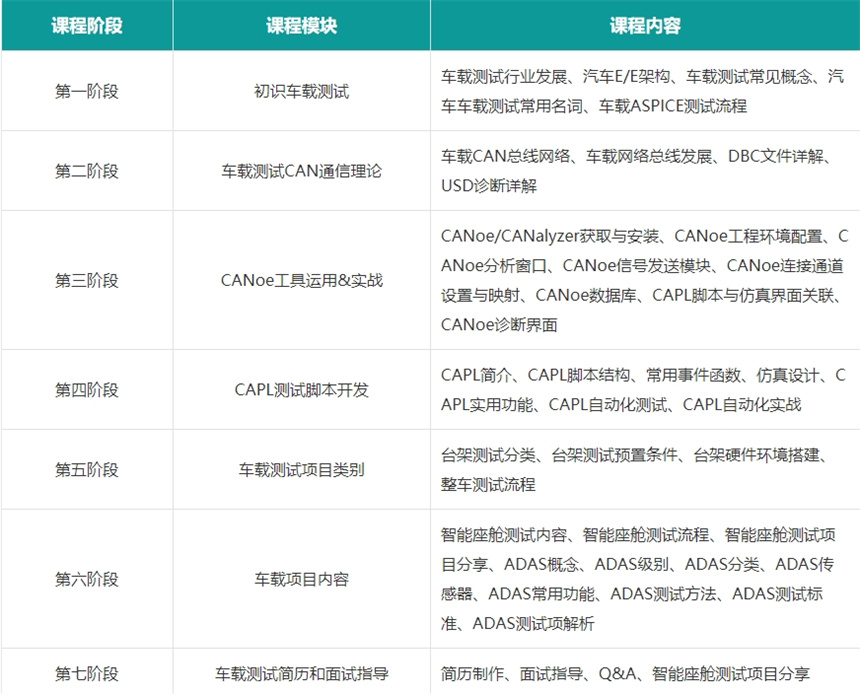Select the 第六阶段 cell
The image size is (860, 694).
pyautogui.click(x=87, y=579)
